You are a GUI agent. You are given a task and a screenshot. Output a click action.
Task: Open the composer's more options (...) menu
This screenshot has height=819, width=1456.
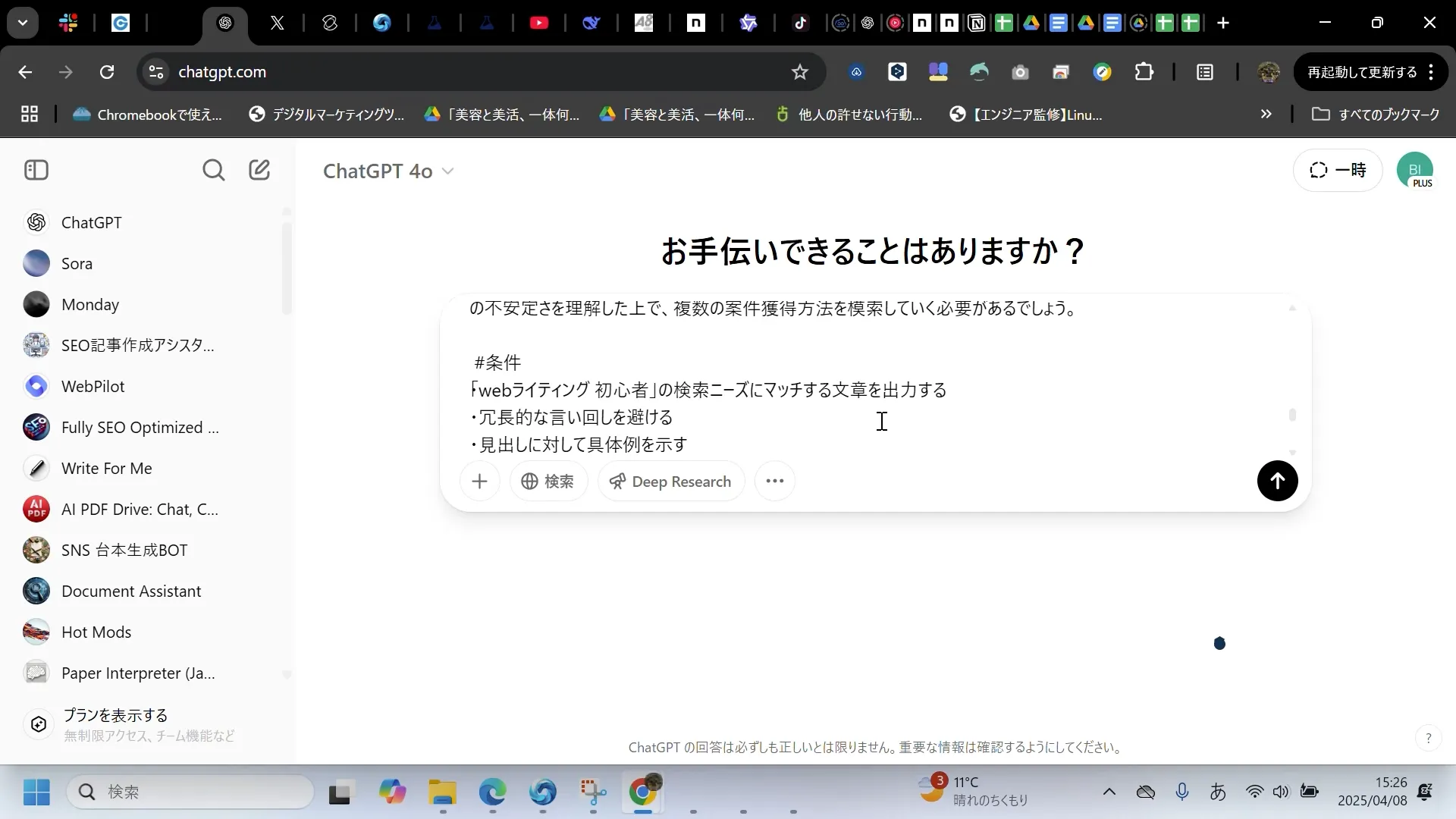[x=774, y=481]
